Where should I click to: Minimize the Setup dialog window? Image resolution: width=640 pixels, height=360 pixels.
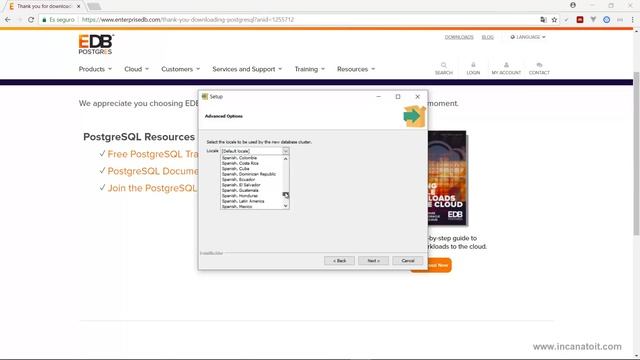[x=378, y=97]
